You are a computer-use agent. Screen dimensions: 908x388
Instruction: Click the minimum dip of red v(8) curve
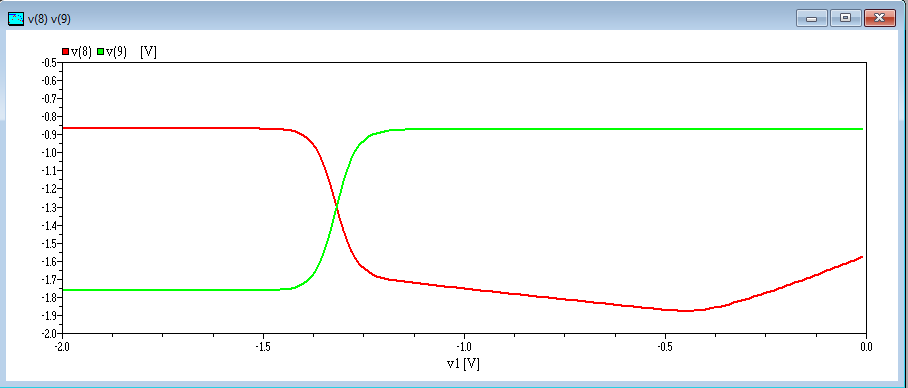click(686, 311)
